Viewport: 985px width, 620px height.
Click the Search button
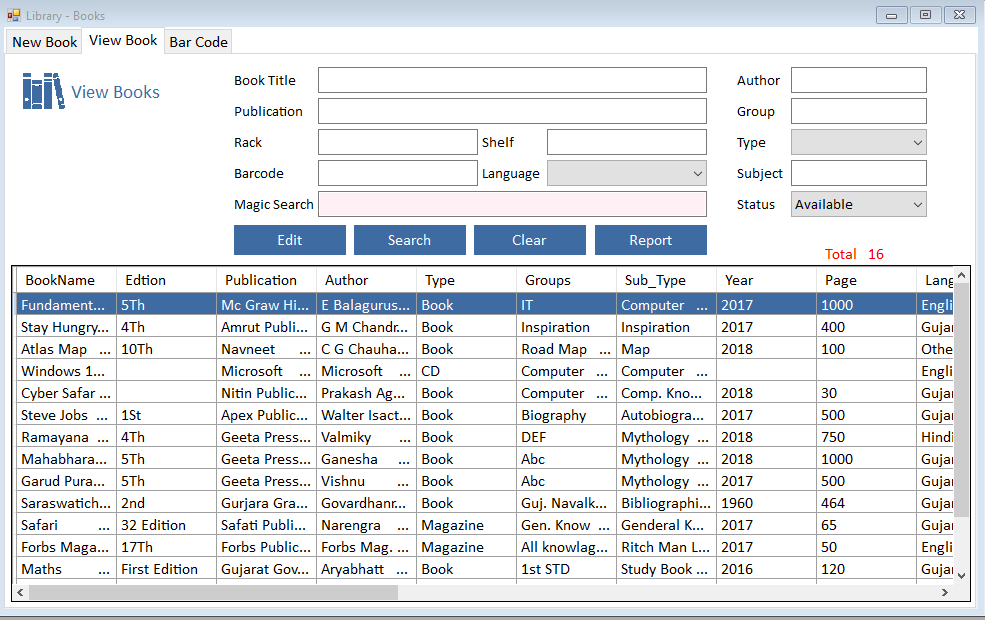[x=409, y=240]
